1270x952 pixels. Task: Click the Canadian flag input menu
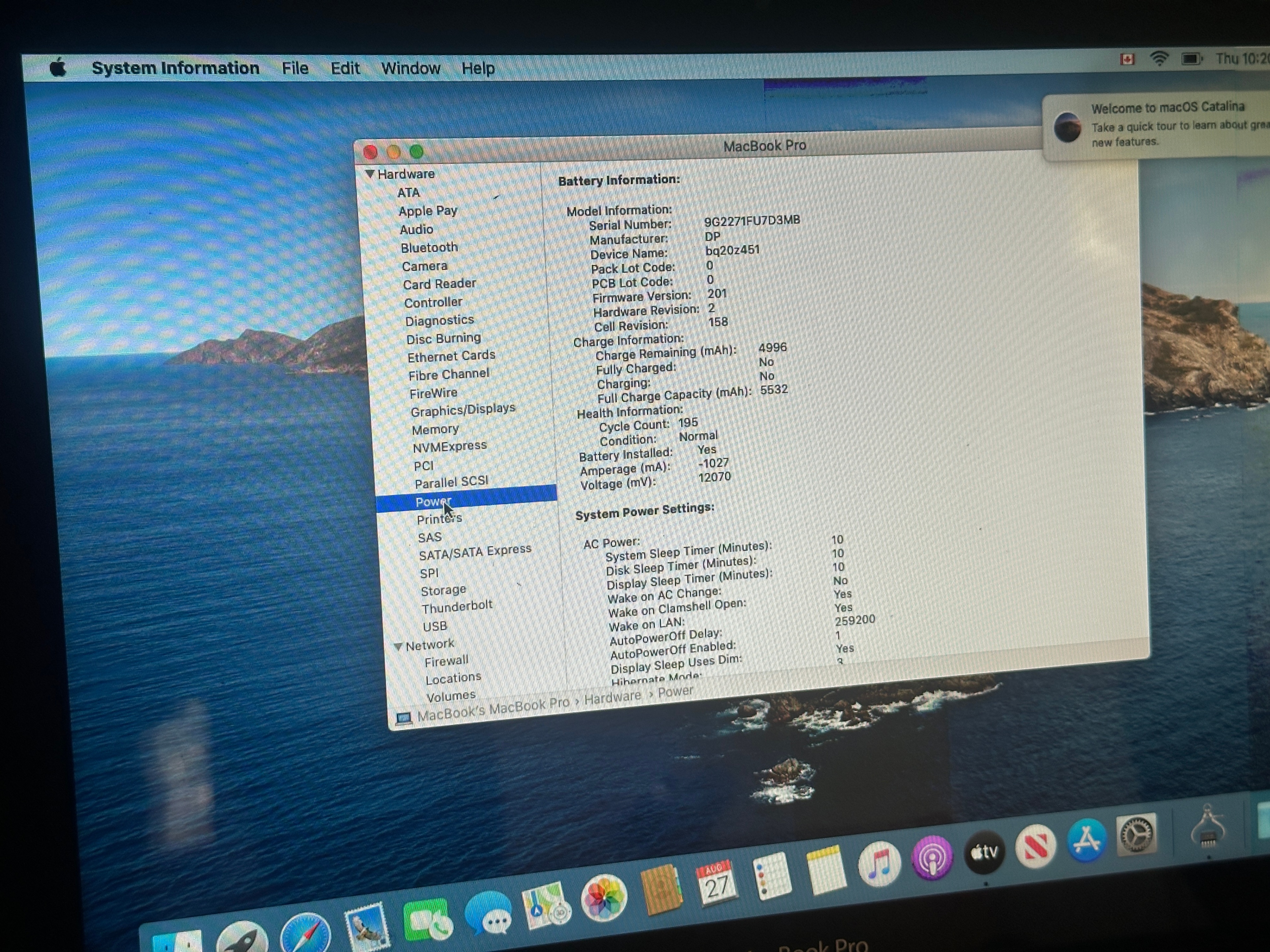[1127, 59]
